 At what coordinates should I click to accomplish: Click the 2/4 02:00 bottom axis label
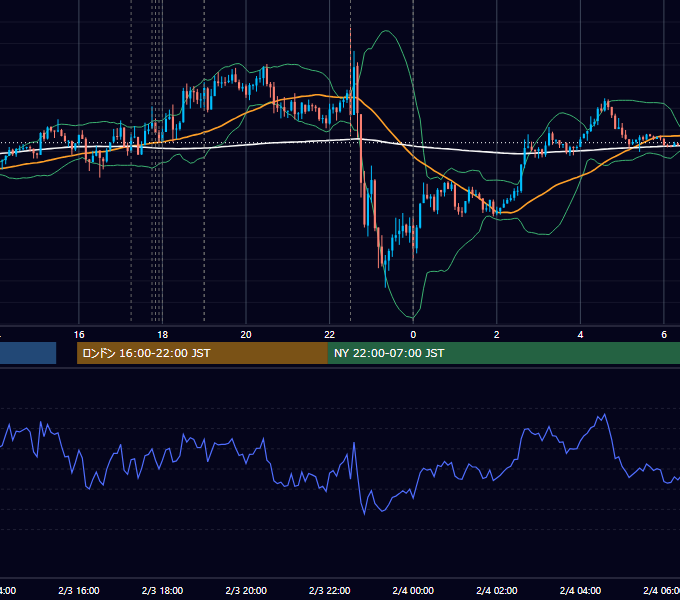tap(497, 590)
